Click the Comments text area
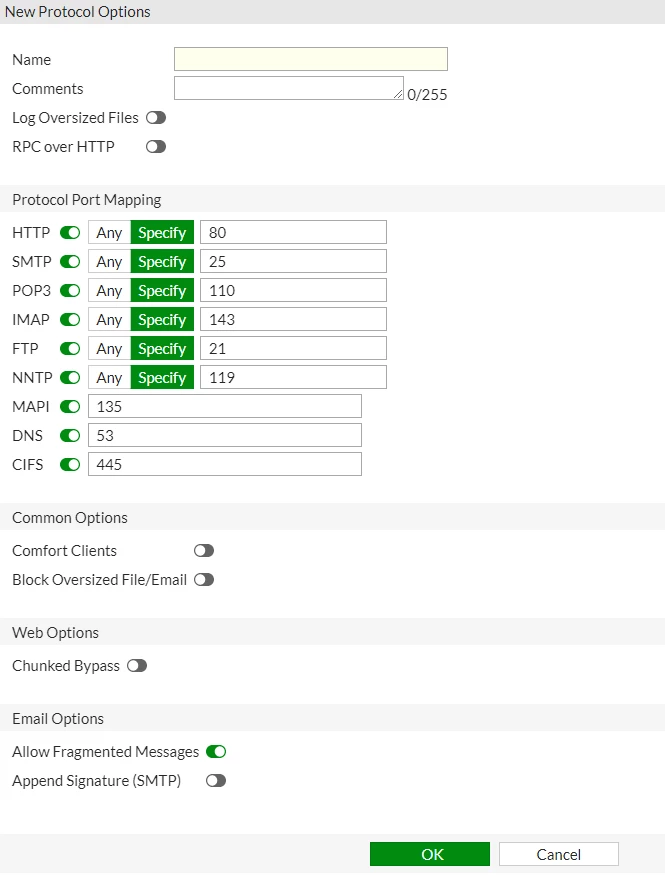This screenshot has width=665, height=886. (289, 88)
